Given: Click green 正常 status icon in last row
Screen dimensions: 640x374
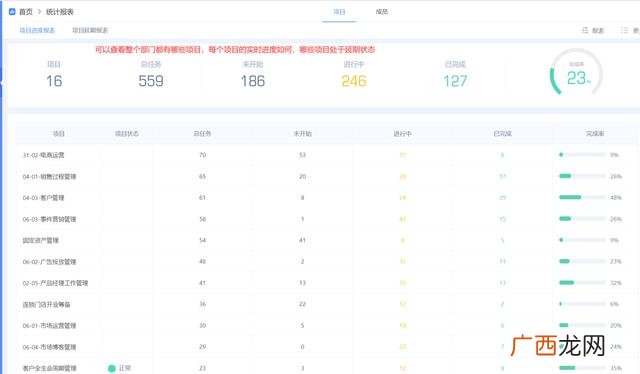Looking at the screenshot, I should point(112,368).
